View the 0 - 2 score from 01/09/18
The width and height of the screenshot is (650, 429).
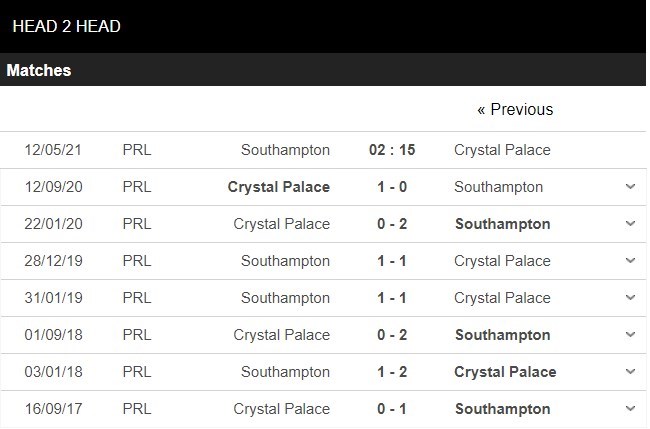click(x=392, y=335)
